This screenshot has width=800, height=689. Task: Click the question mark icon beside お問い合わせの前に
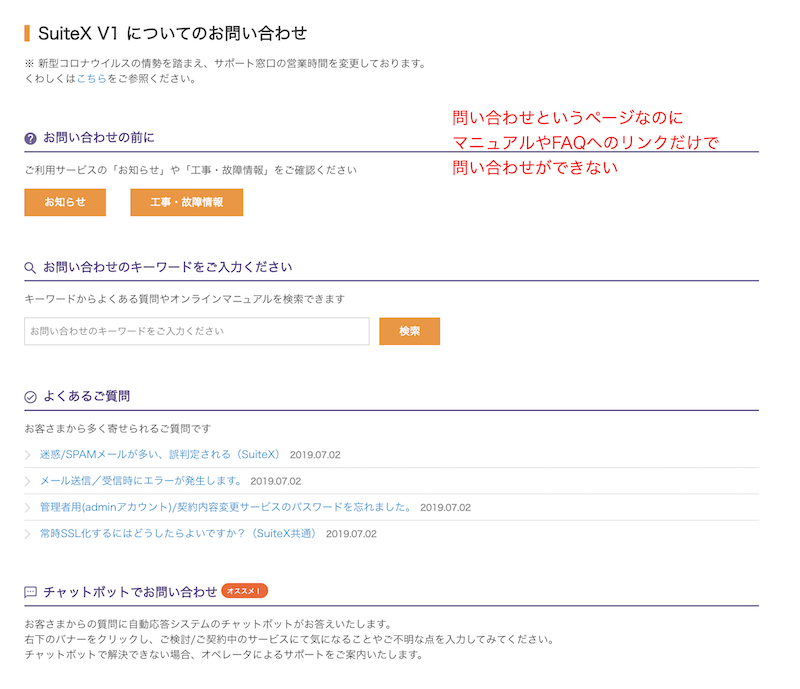[x=31, y=138]
